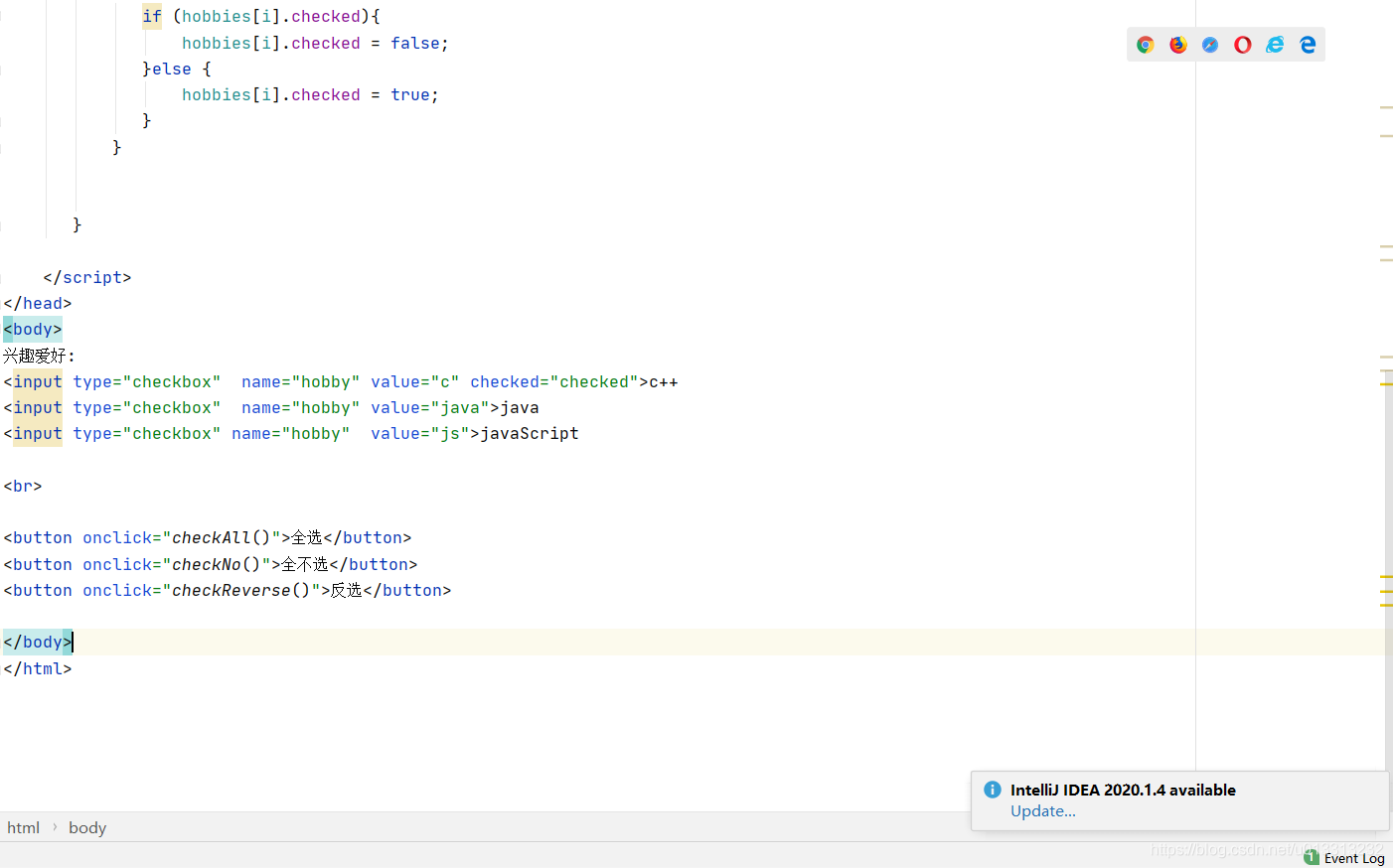Open page preview in Chrome browser
Screen dimensions: 1393x868
point(1146,45)
